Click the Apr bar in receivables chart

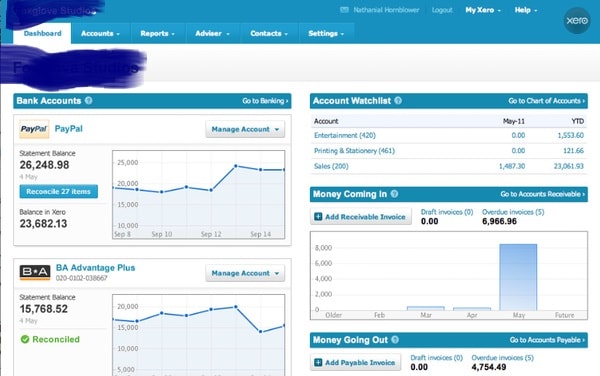coord(472,309)
